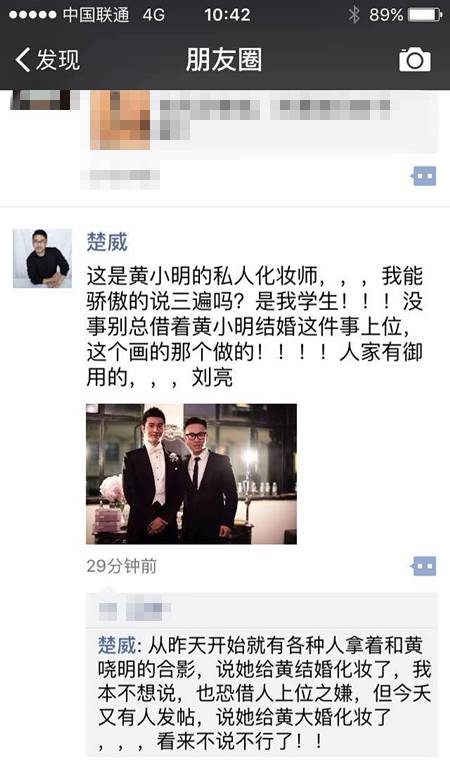Image resolution: width=450 pixels, height=773 pixels.
Task: Tap 楚威 name in the comment
Action: pyautogui.click(x=116, y=645)
